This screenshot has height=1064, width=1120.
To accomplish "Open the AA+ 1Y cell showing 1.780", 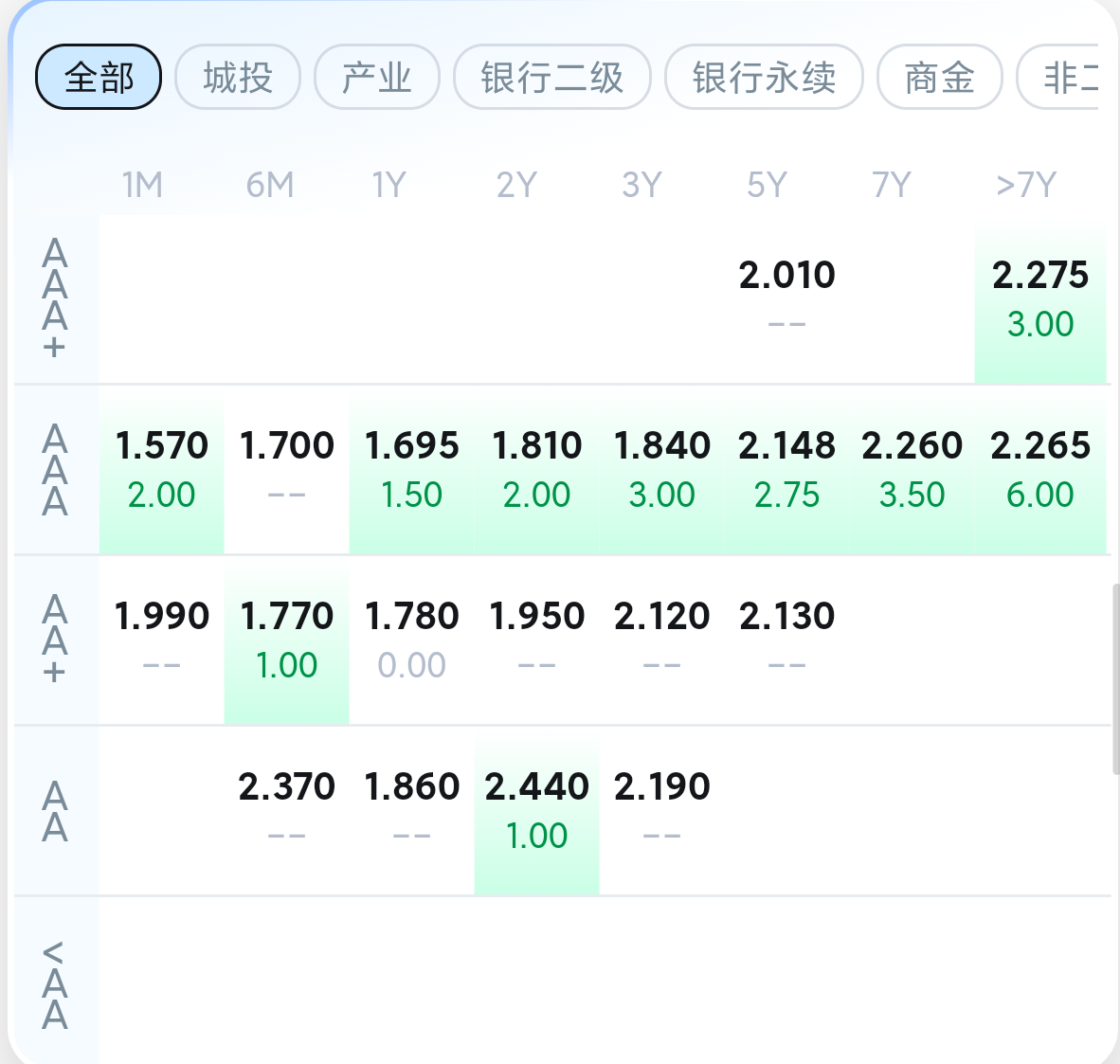I will (411, 640).
